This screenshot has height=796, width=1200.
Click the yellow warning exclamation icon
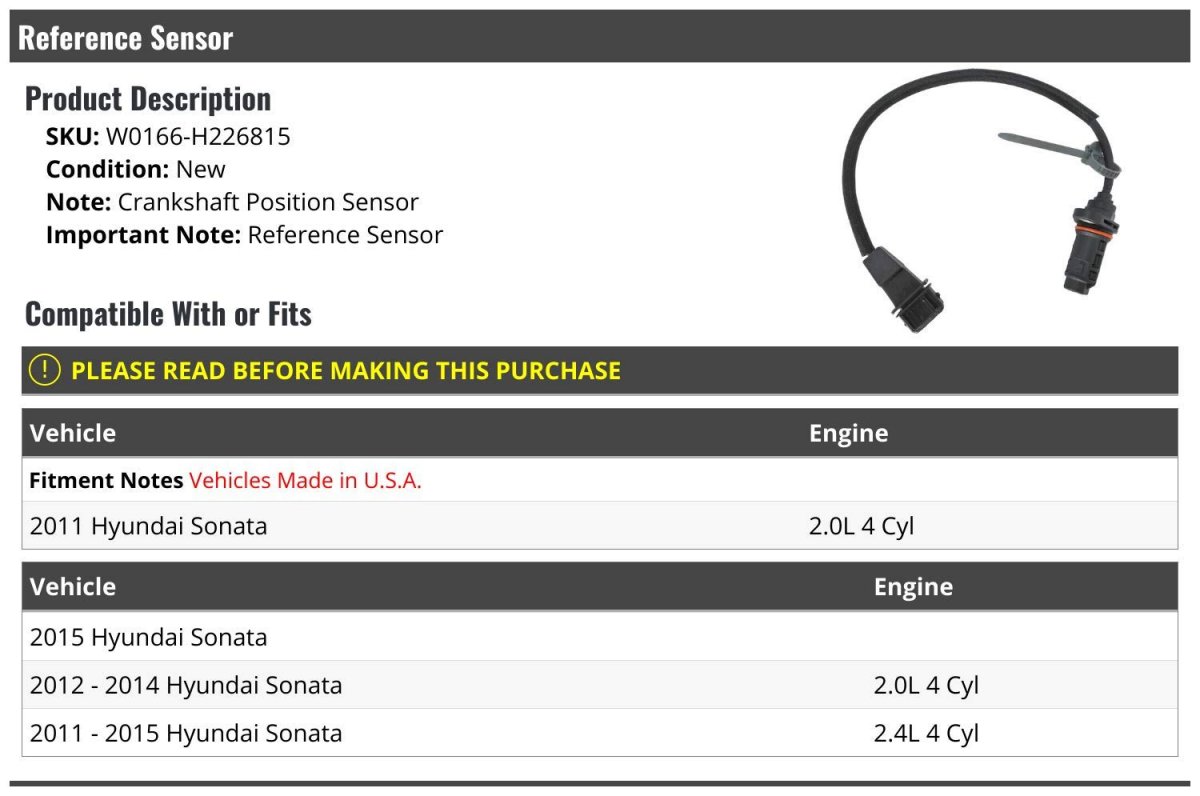click(x=45, y=370)
